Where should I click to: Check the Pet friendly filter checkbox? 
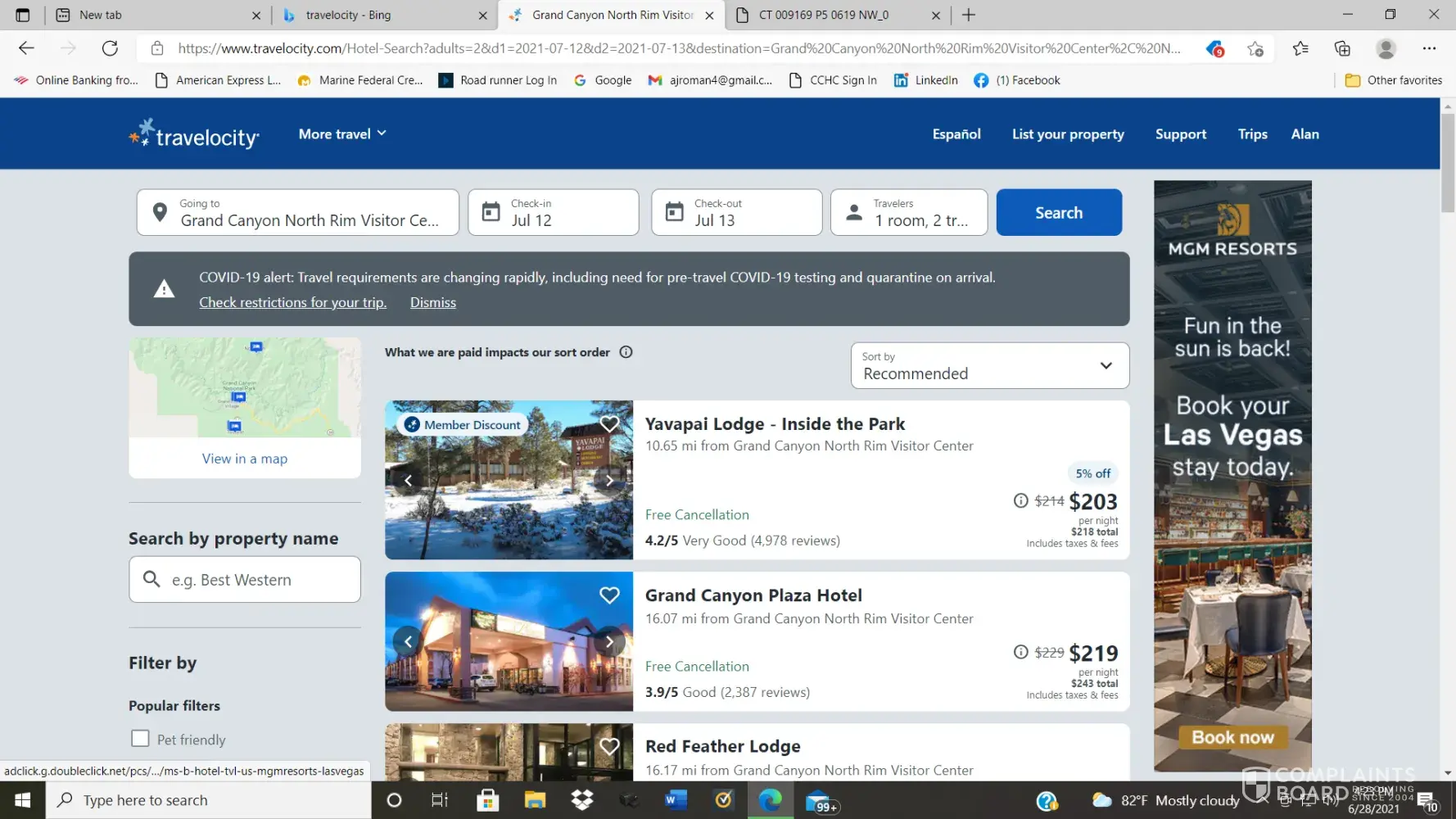point(141,739)
